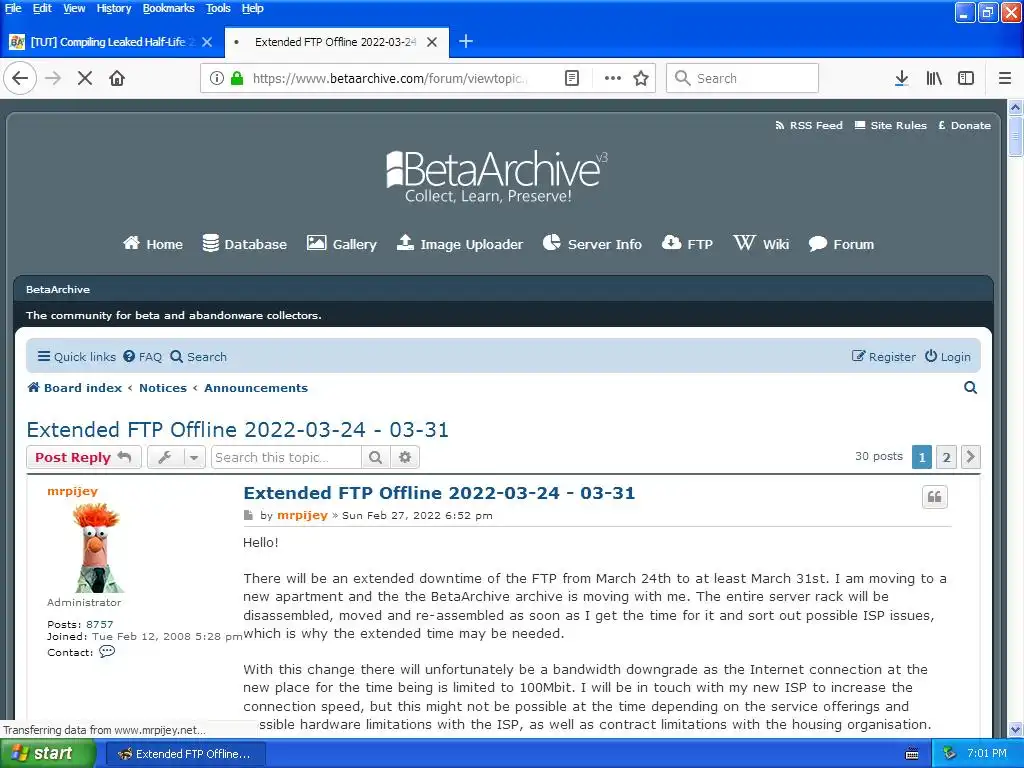Open Image Uploader in site navigation
This screenshot has width=1024, height=768.
coord(460,244)
